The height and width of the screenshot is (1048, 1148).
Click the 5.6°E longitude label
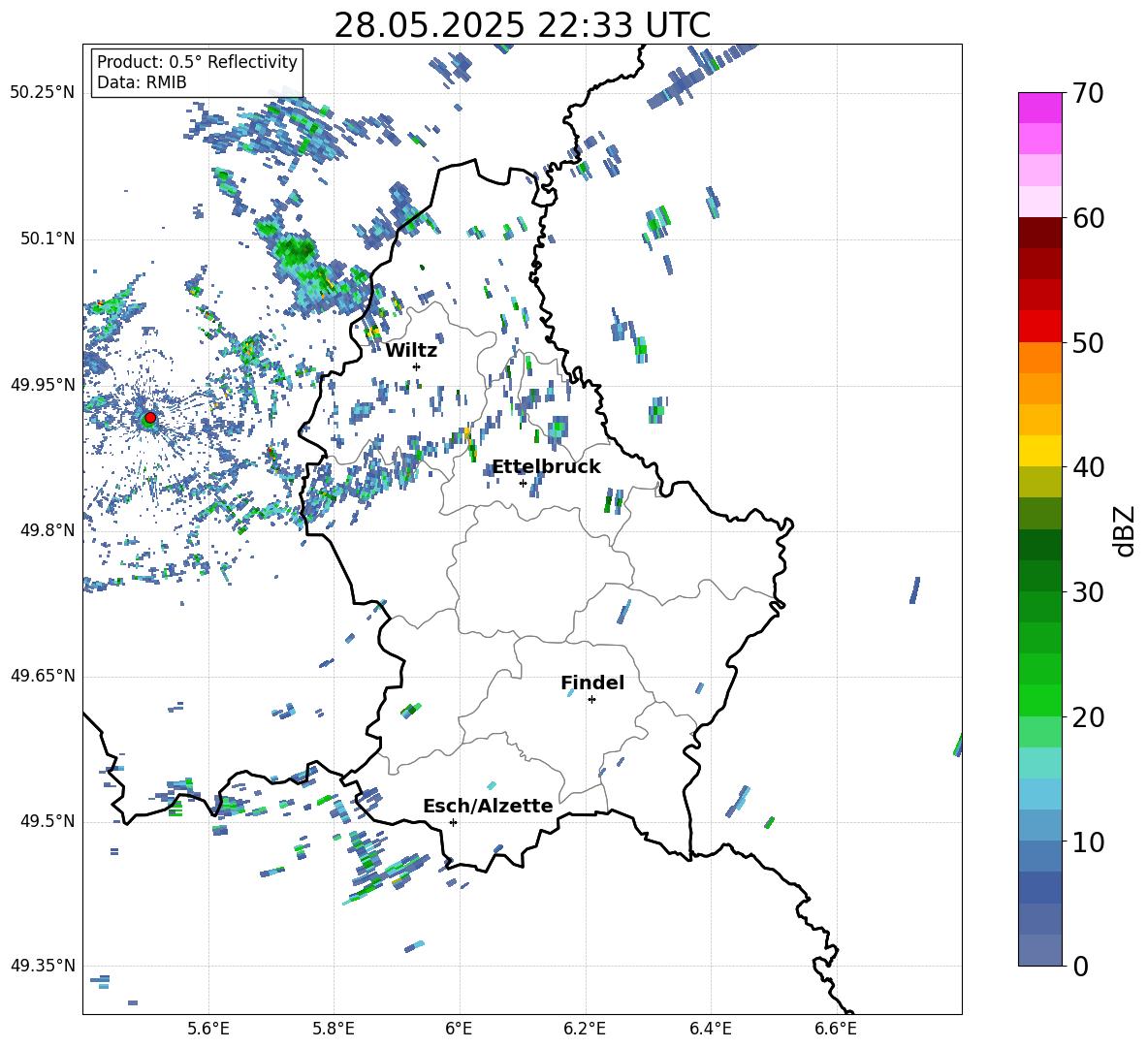[x=208, y=1029]
